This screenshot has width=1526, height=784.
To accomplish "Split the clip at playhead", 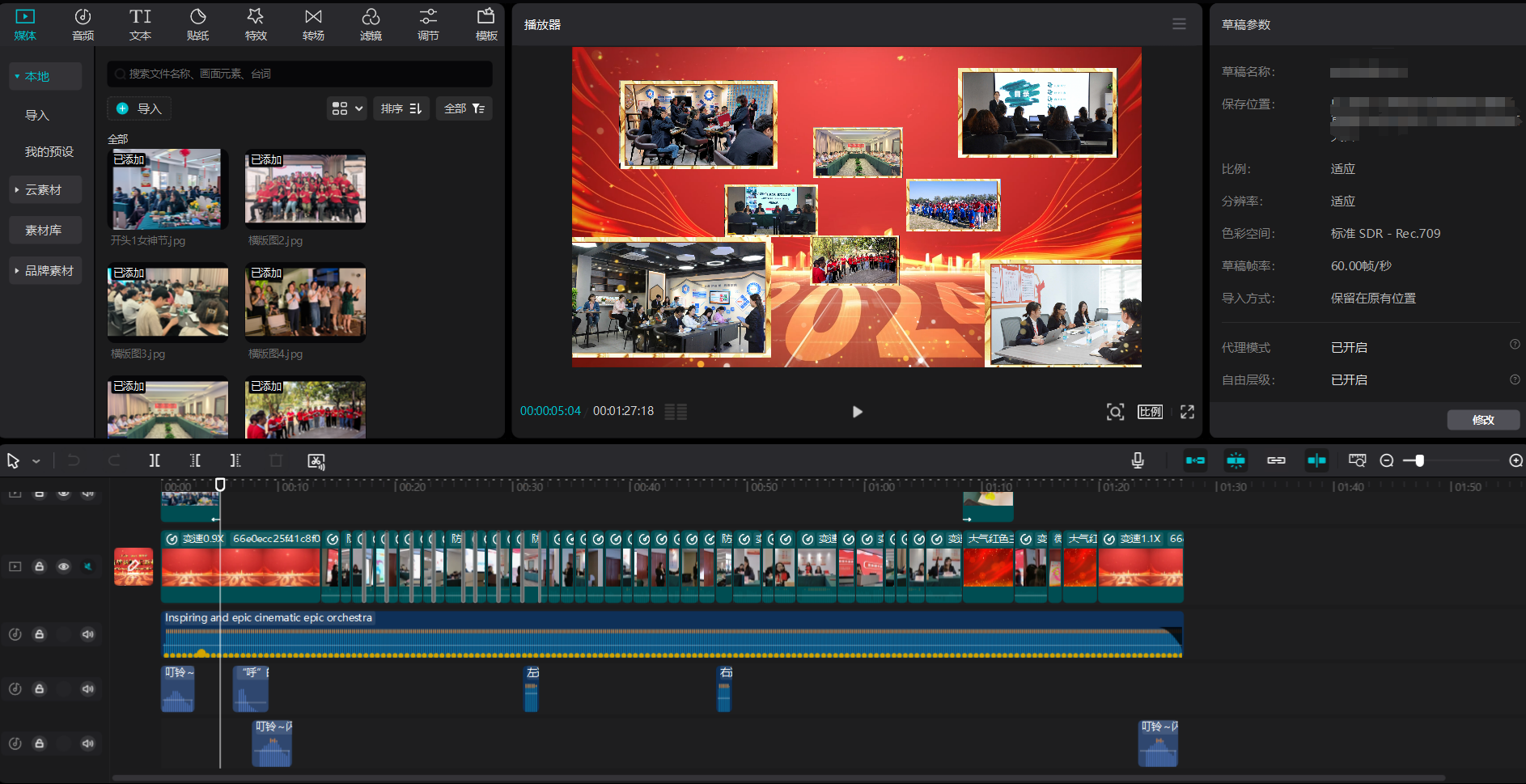I will (155, 460).
